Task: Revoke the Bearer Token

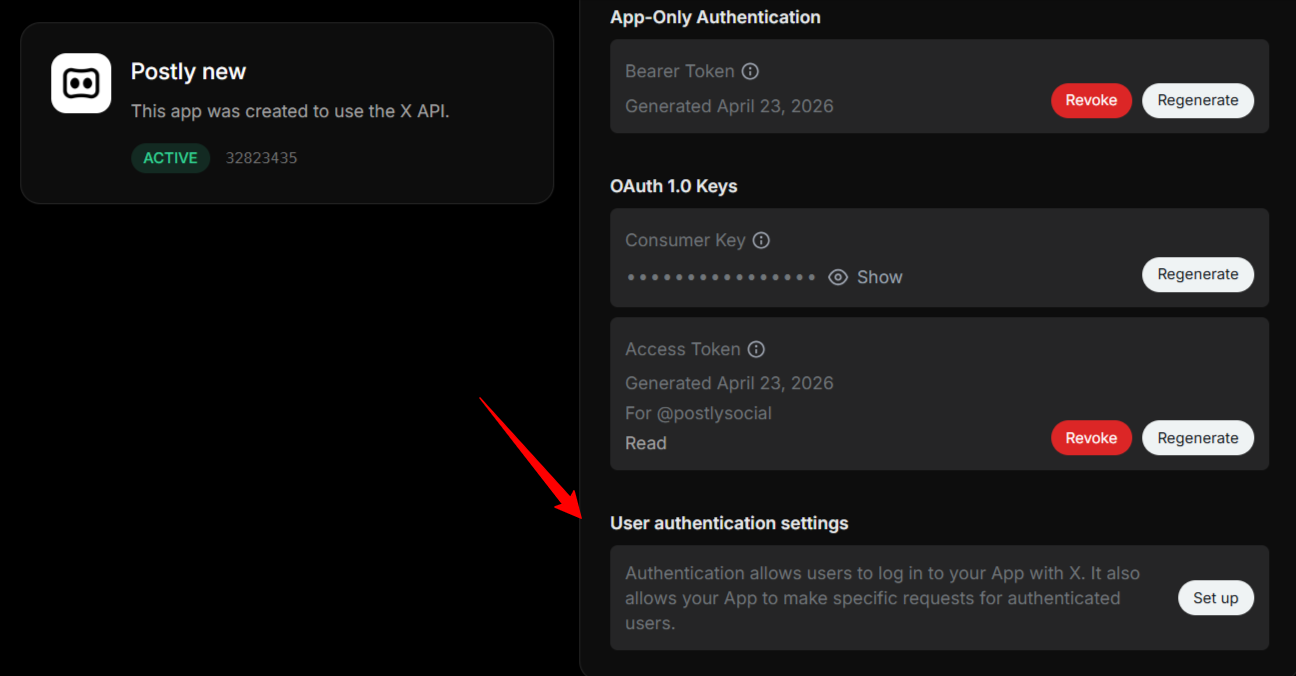Action: click(x=1091, y=100)
